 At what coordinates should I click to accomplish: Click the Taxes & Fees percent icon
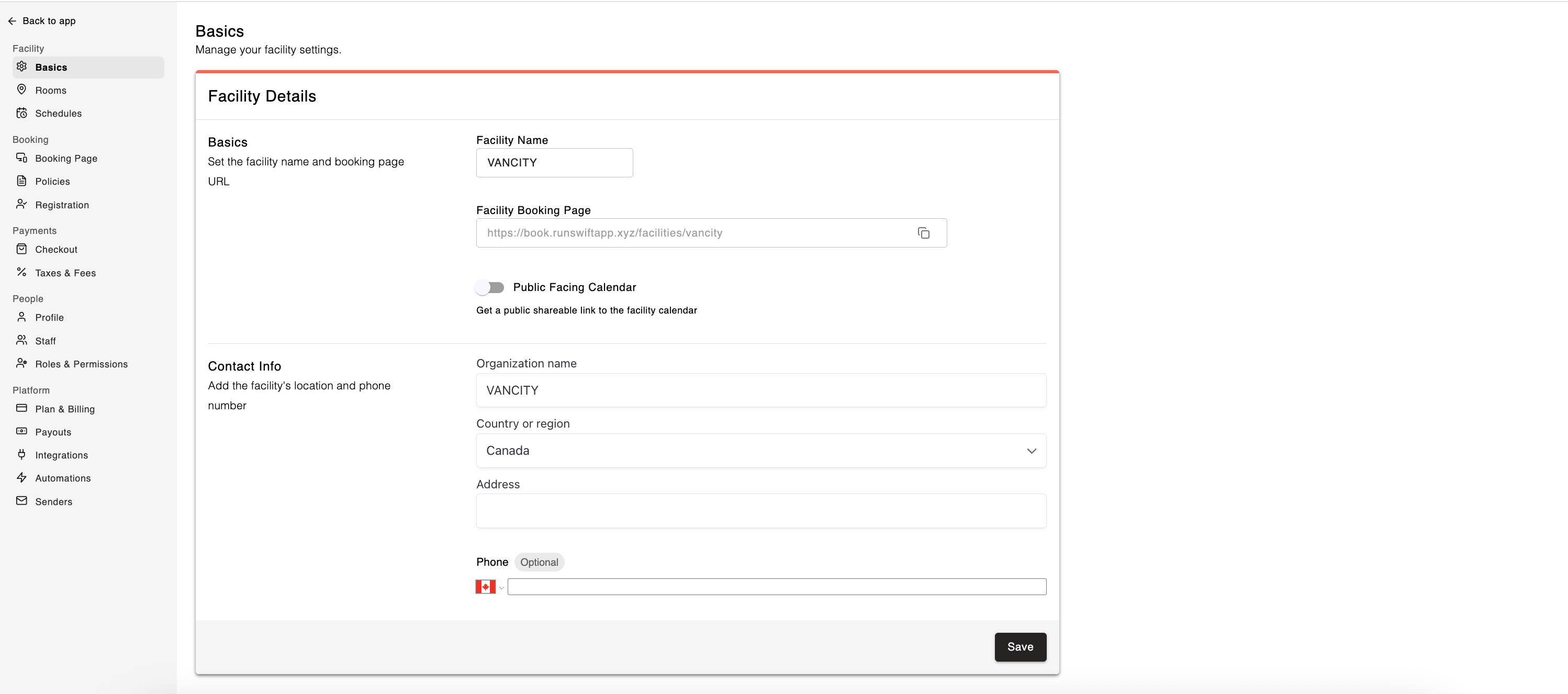[21, 272]
